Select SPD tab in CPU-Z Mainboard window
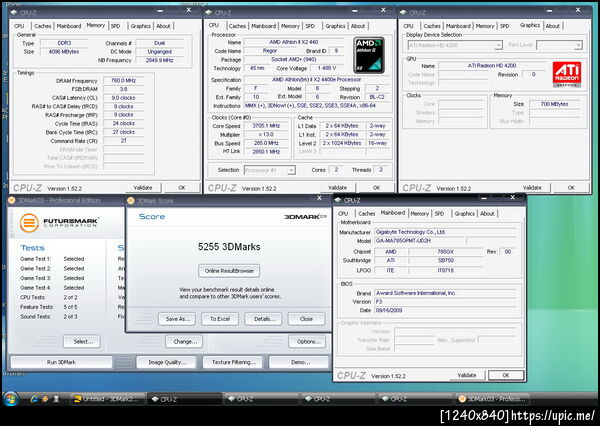Screen dimensions: 600x426 (439, 214)
